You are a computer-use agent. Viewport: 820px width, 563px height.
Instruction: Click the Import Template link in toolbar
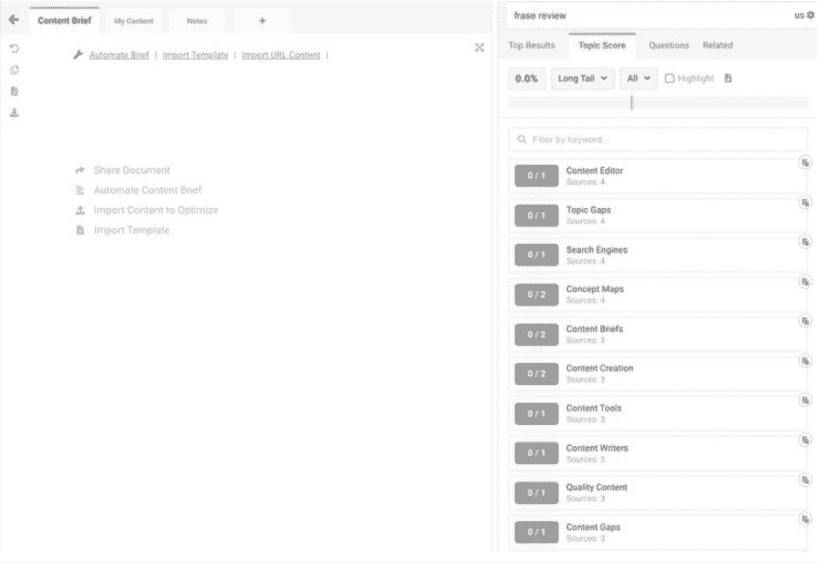coord(196,55)
